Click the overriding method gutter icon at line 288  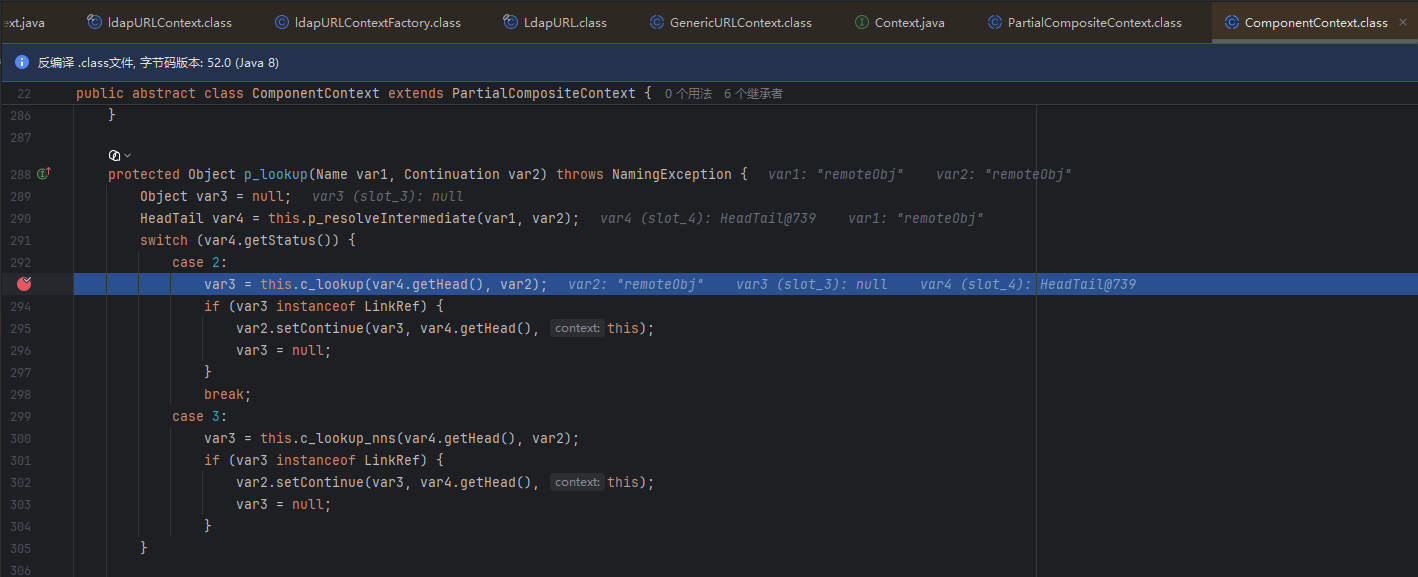tap(43, 174)
